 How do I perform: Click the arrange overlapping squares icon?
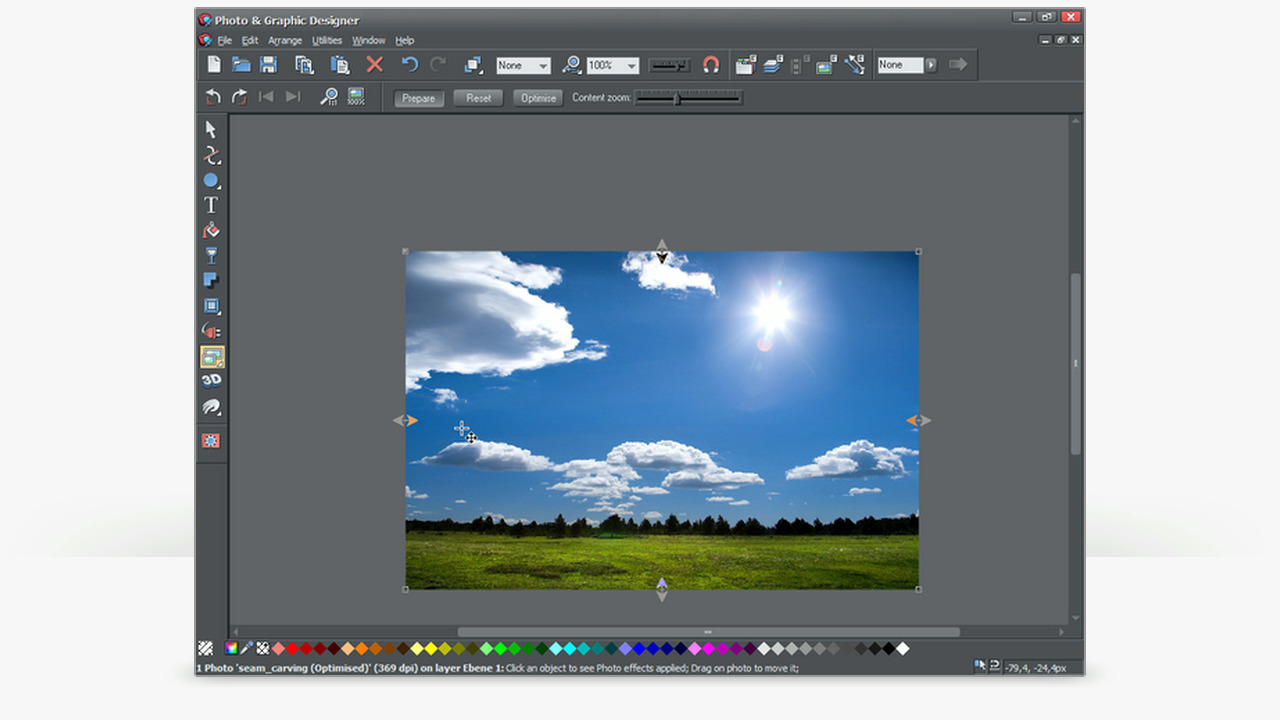(x=473, y=65)
